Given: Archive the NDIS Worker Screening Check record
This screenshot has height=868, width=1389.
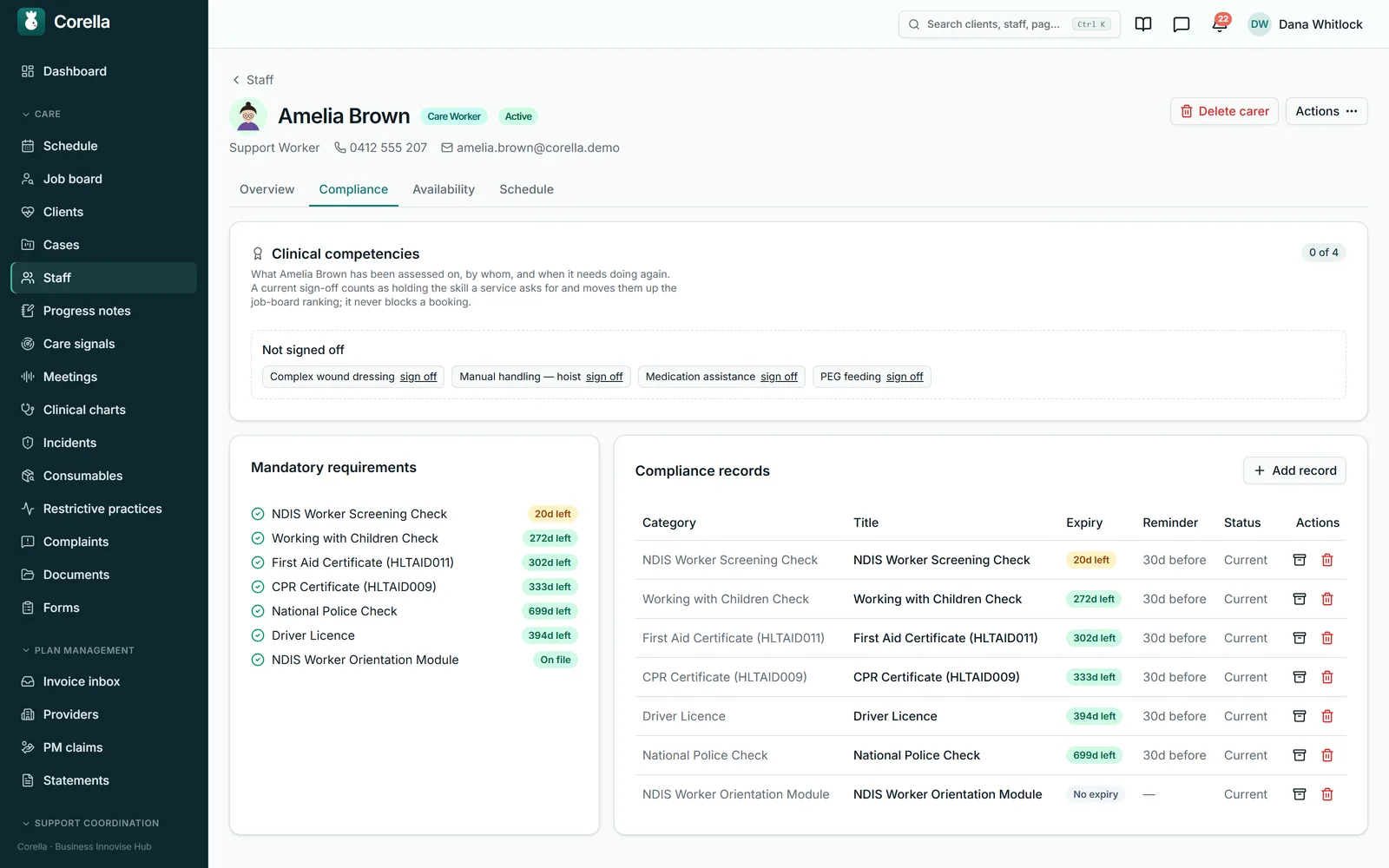Looking at the screenshot, I should (x=1300, y=560).
